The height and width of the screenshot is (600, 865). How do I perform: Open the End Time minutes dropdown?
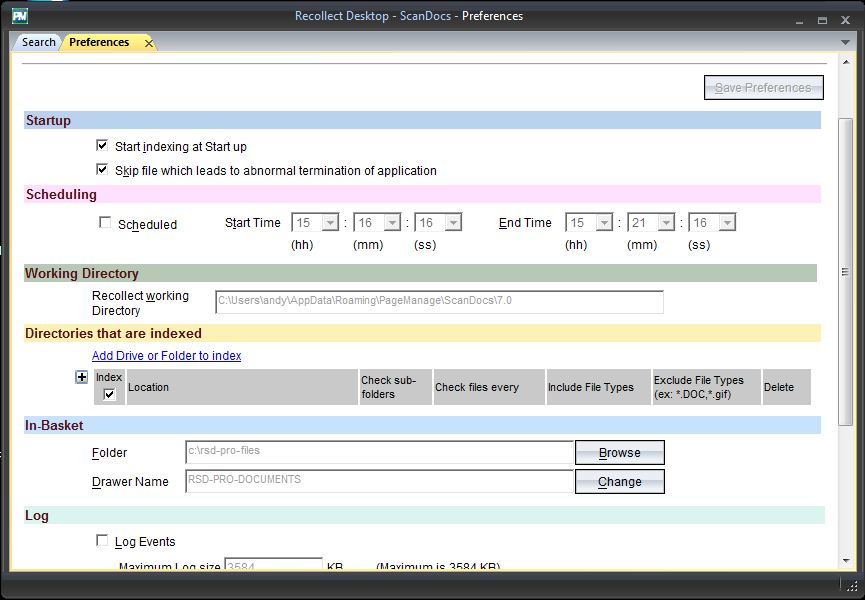667,223
